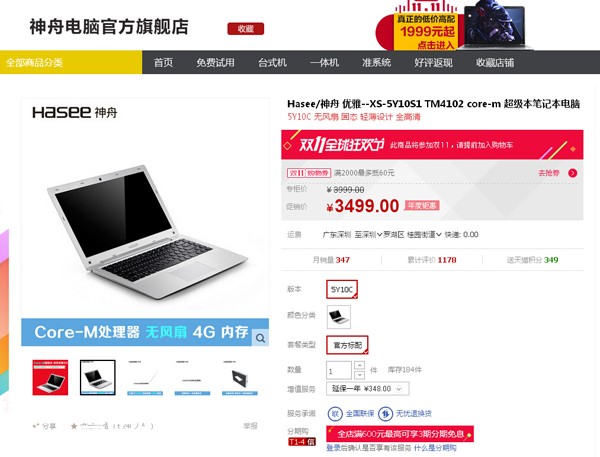
Task: Click the 全国联保 service badge icon
Action: [x=335, y=413]
